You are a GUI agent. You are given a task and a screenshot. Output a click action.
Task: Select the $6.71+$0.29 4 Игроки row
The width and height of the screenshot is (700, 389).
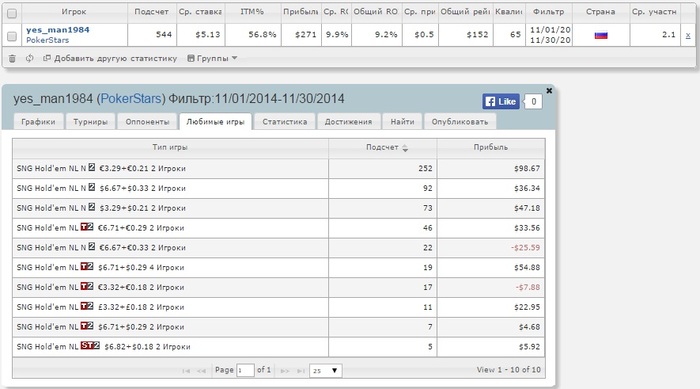click(x=279, y=268)
